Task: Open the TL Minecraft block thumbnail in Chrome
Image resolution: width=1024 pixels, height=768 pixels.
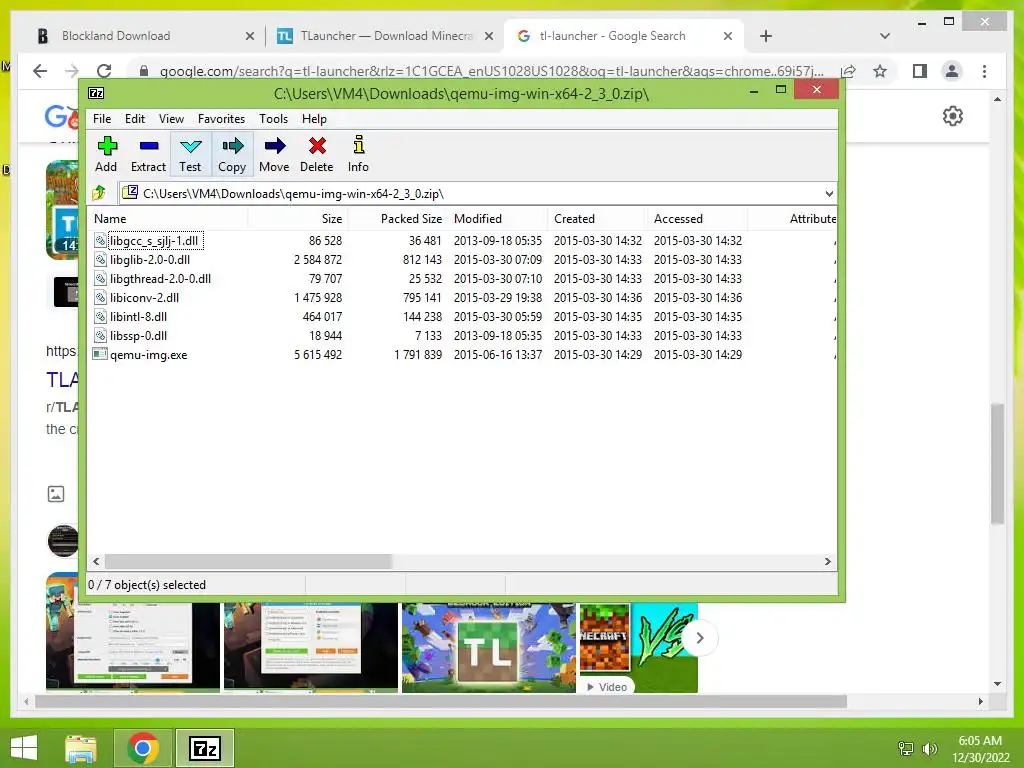Action: (488, 648)
